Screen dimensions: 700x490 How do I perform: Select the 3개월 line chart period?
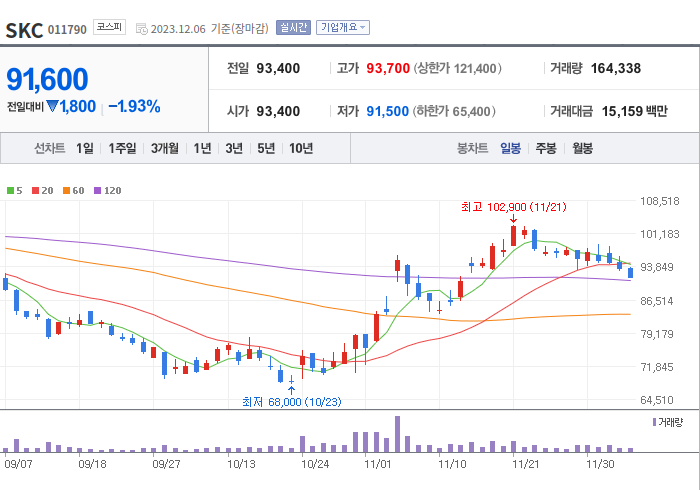(165, 148)
